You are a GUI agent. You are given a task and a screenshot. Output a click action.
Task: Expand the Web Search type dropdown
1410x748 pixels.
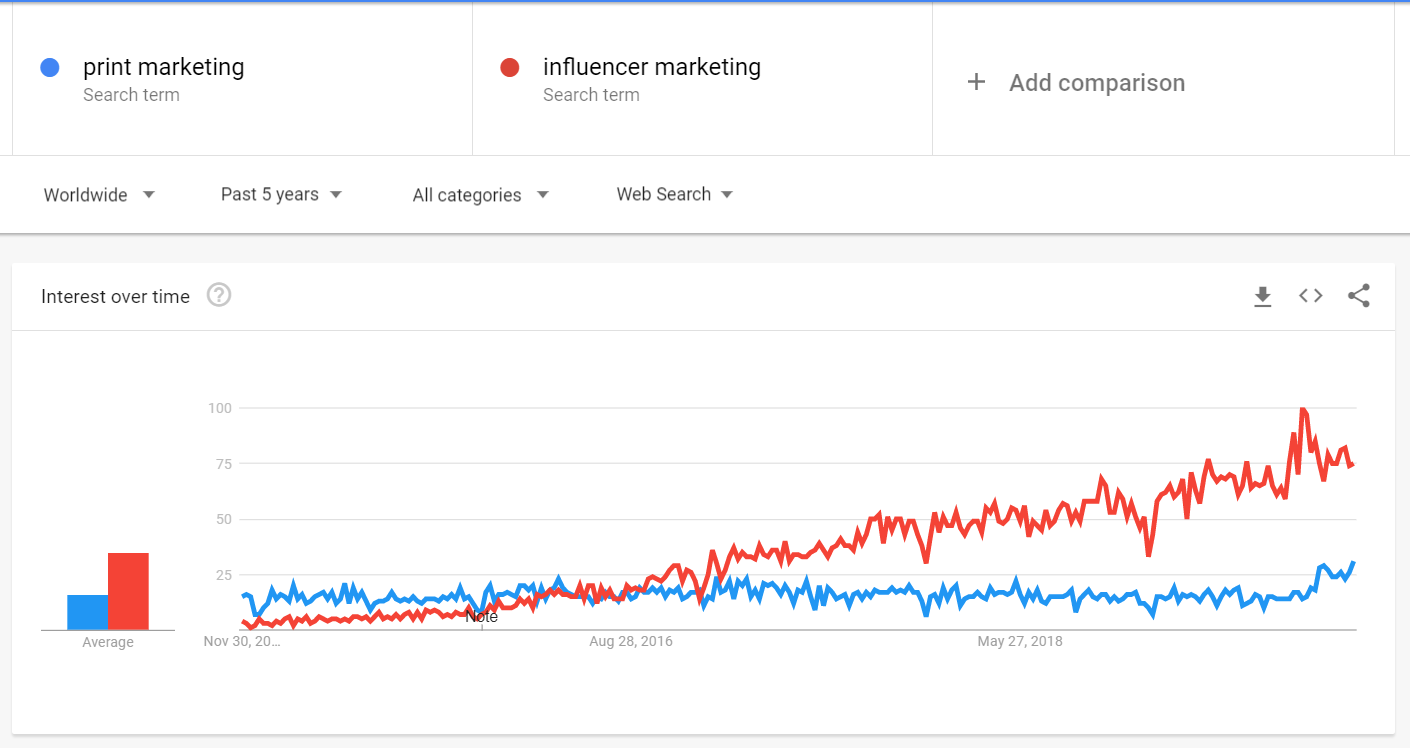675,194
